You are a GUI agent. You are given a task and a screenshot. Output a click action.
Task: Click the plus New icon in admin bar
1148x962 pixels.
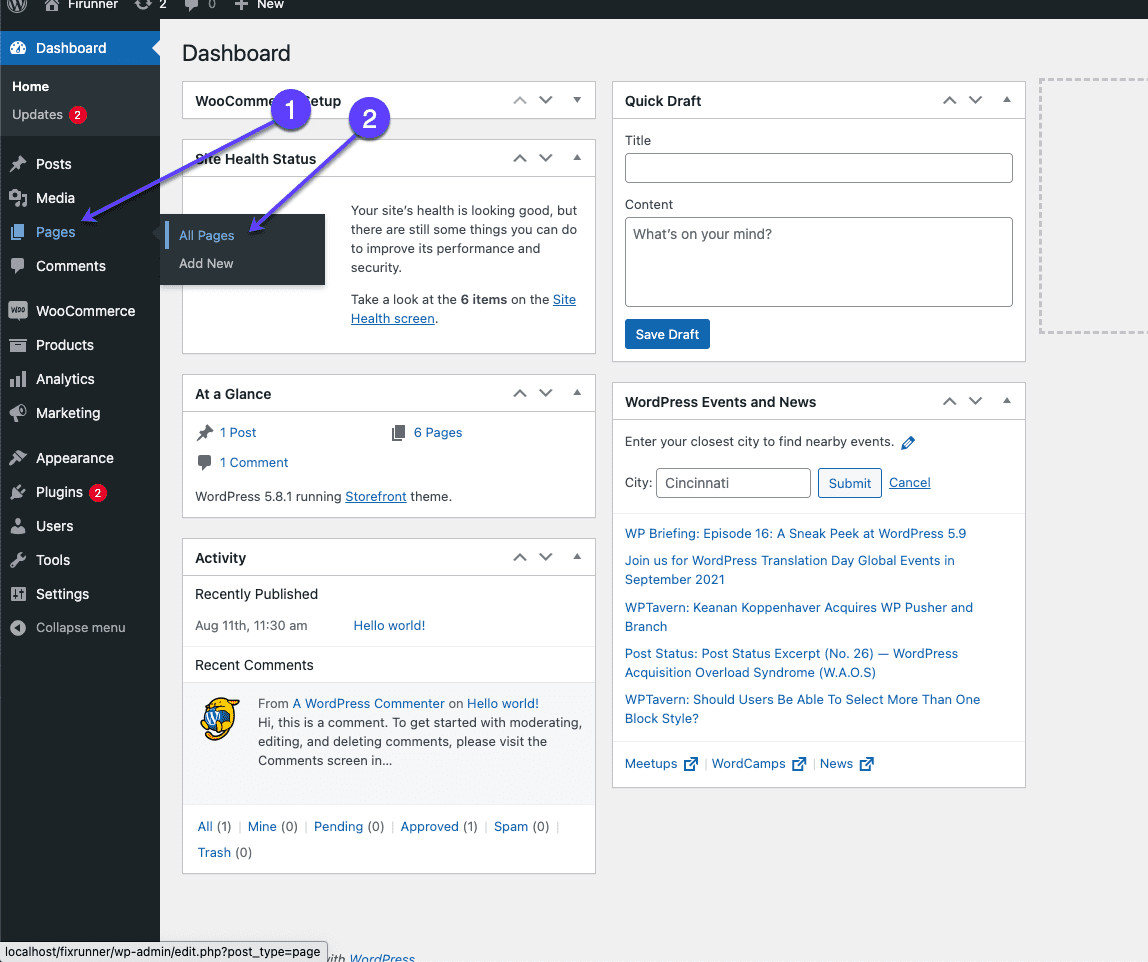(241, 5)
